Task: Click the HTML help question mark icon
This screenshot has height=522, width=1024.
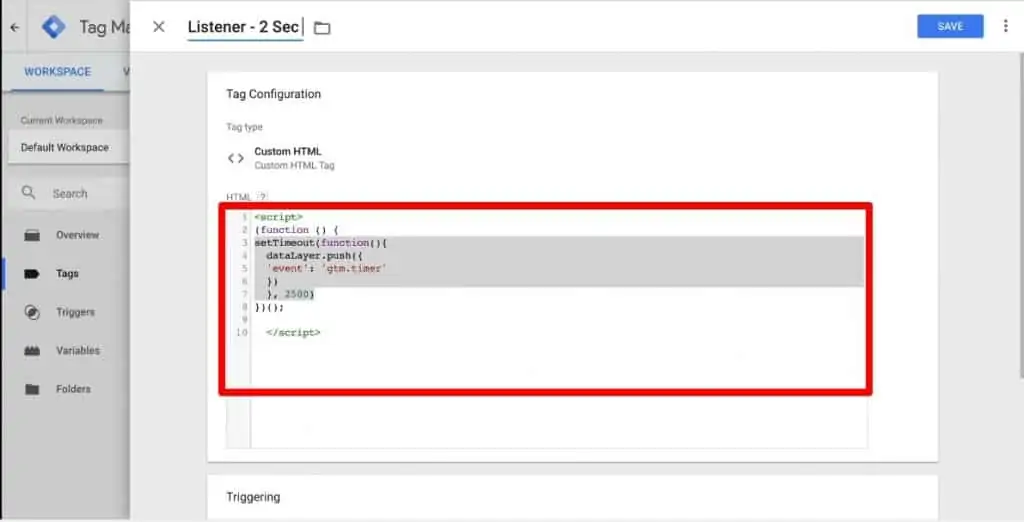Action: pos(262,197)
